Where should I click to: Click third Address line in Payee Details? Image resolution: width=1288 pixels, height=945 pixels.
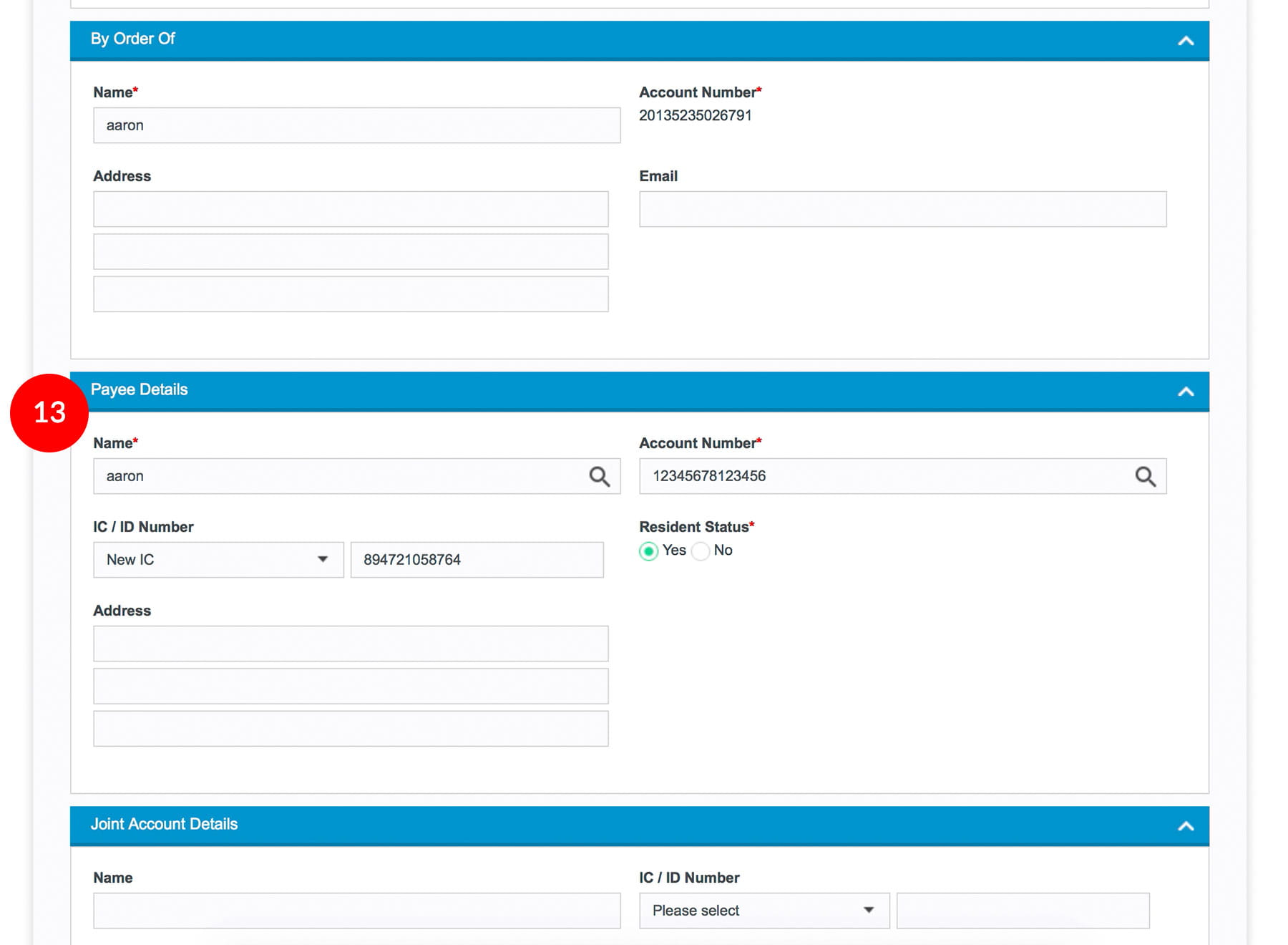point(351,729)
